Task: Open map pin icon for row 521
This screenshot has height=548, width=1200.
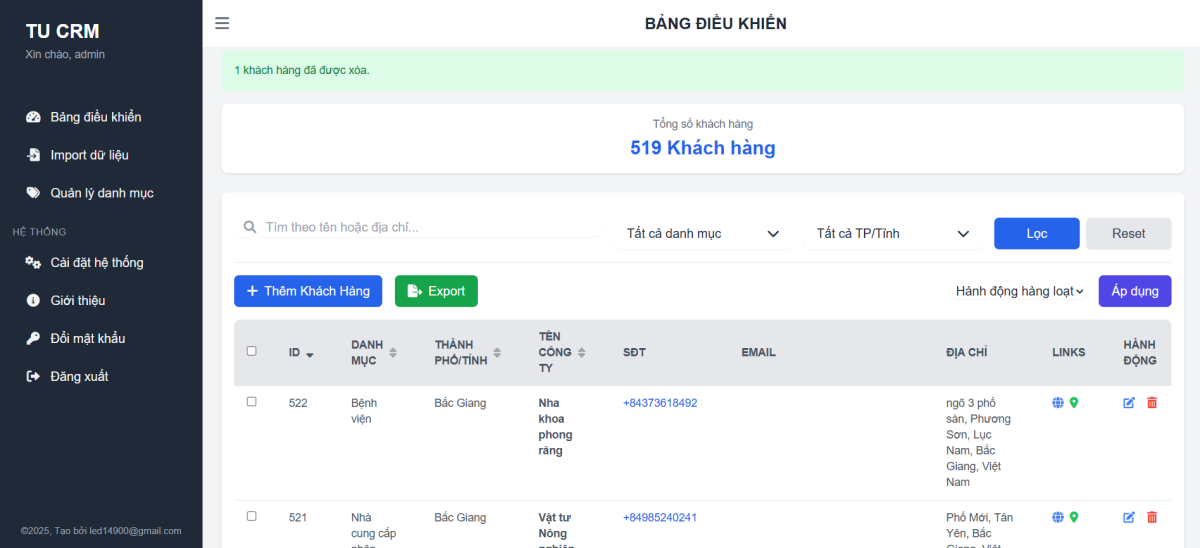Action: [1074, 518]
